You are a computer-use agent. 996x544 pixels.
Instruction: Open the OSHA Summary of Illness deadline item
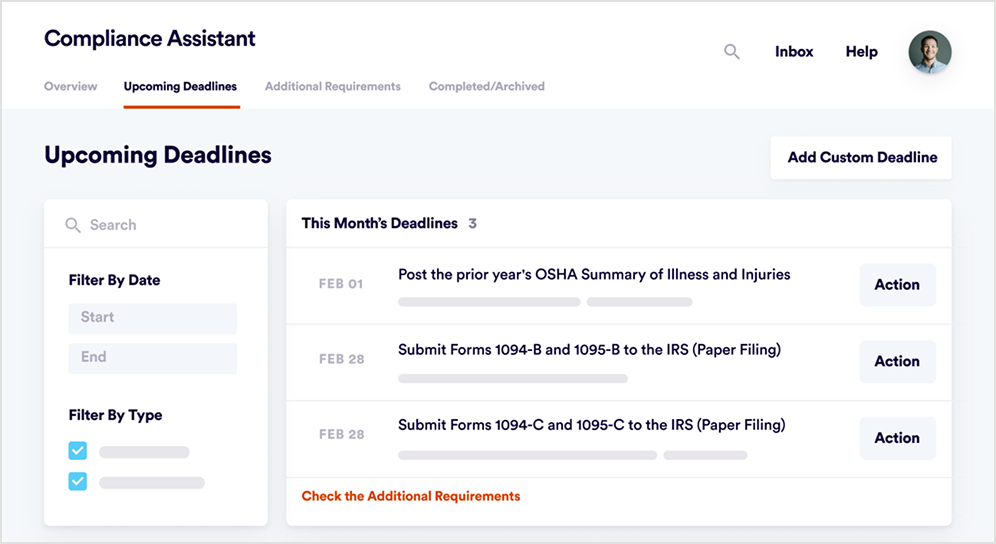[594, 275]
